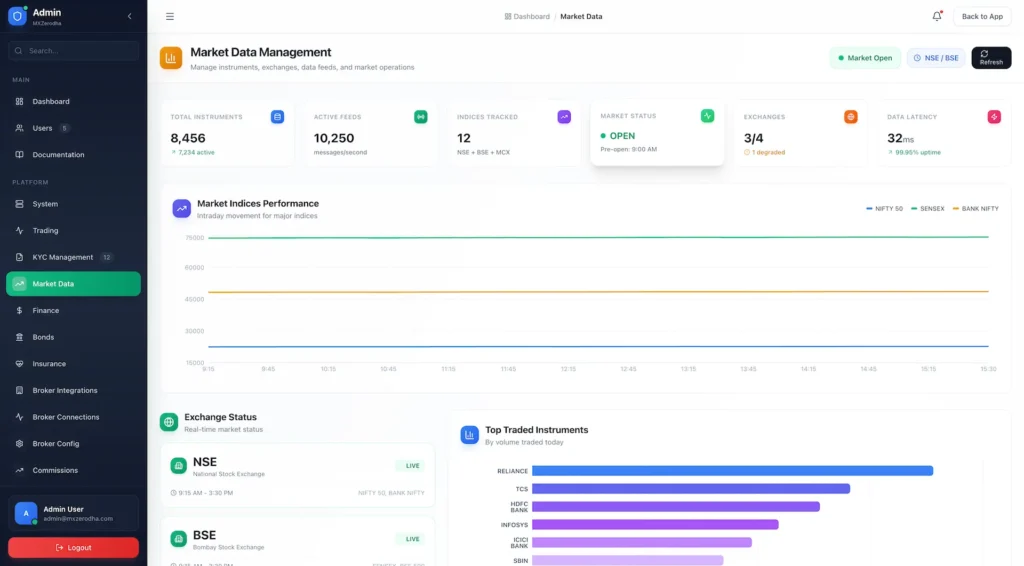Screen dimensions: 1024x566
Task: Click the ICICI BANK volume bar
Action: (x=642, y=542)
